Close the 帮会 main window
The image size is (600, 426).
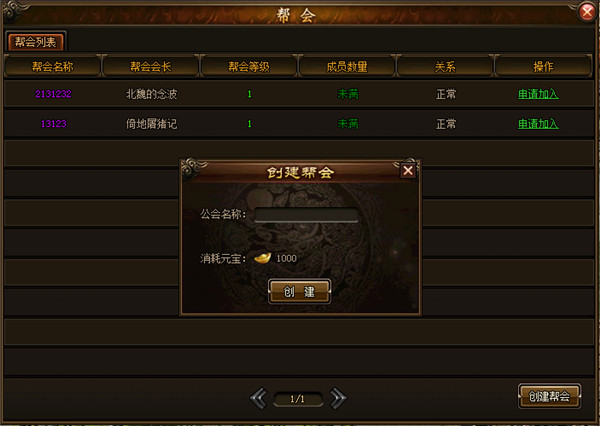click(x=587, y=13)
